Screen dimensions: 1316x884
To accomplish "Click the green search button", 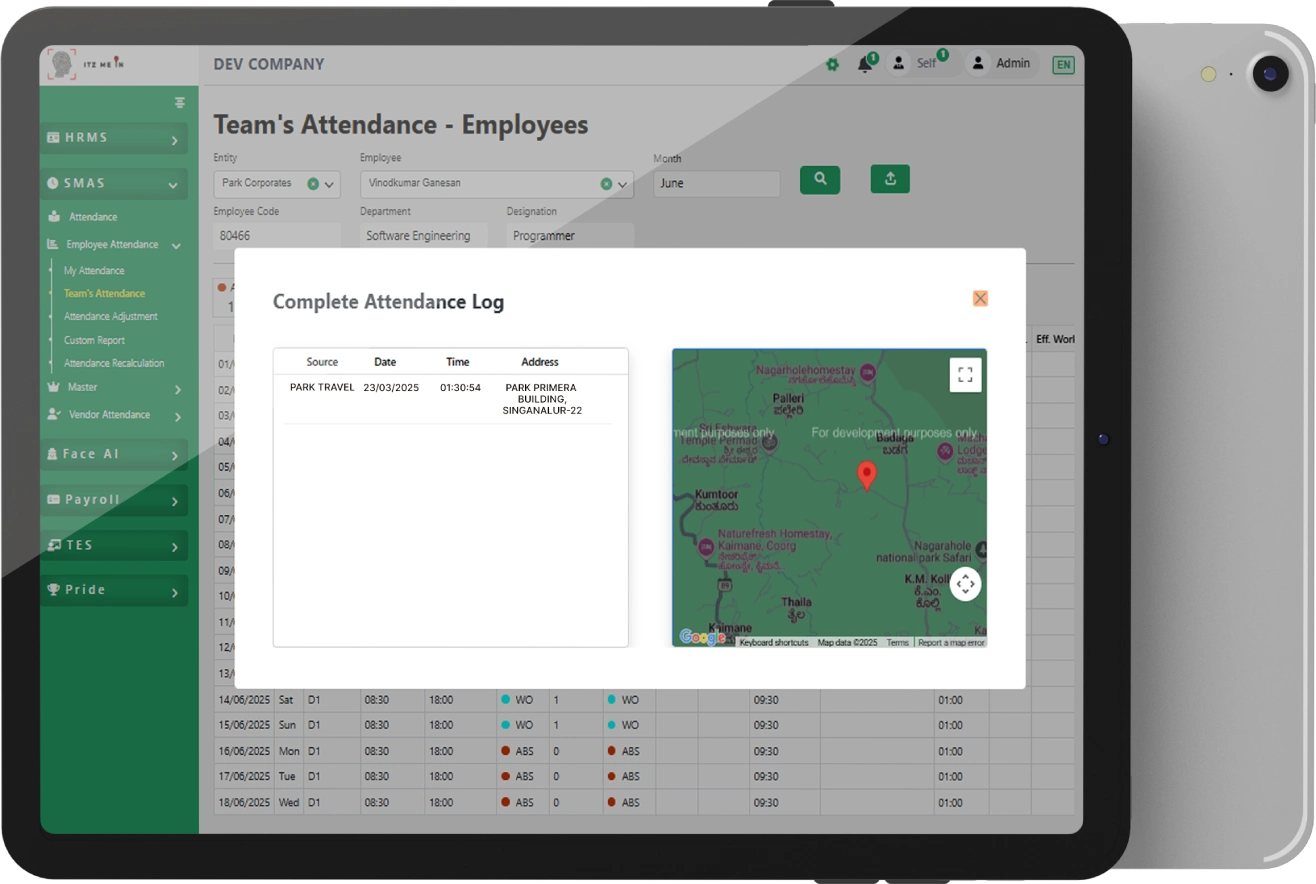I will point(820,180).
